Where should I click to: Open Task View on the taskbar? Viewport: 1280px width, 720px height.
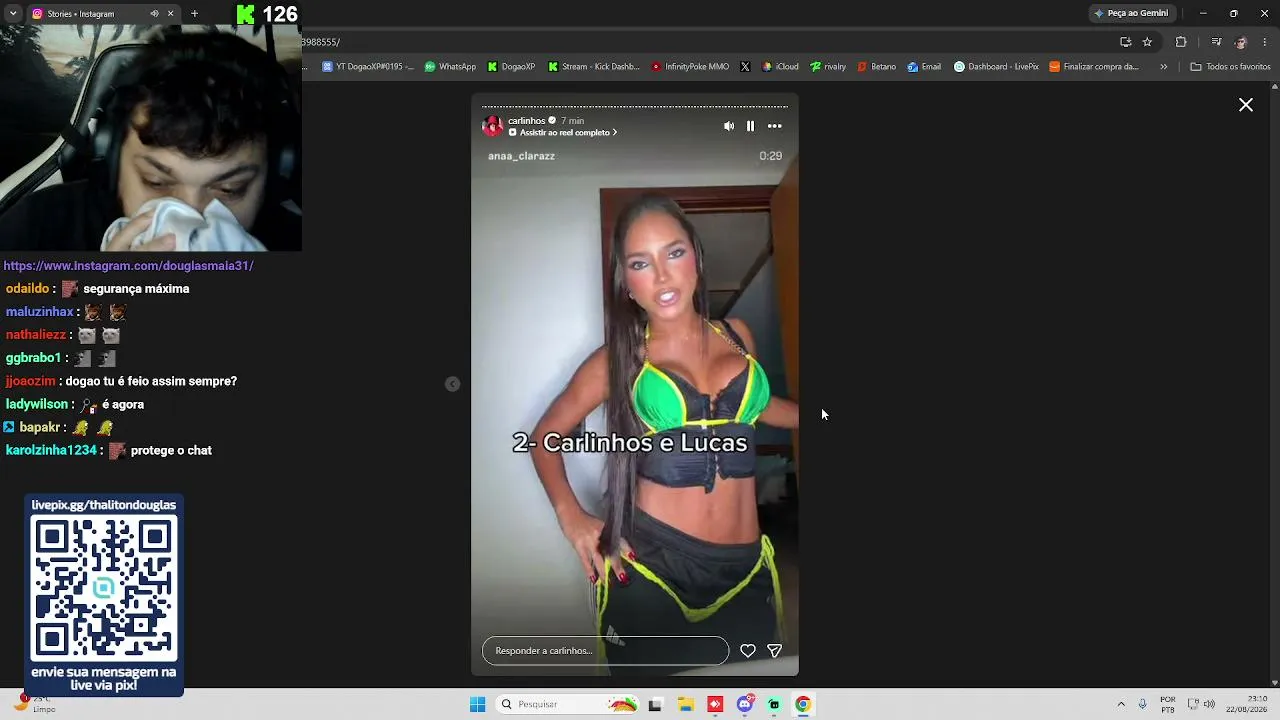pyautogui.click(x=655, y=704)
